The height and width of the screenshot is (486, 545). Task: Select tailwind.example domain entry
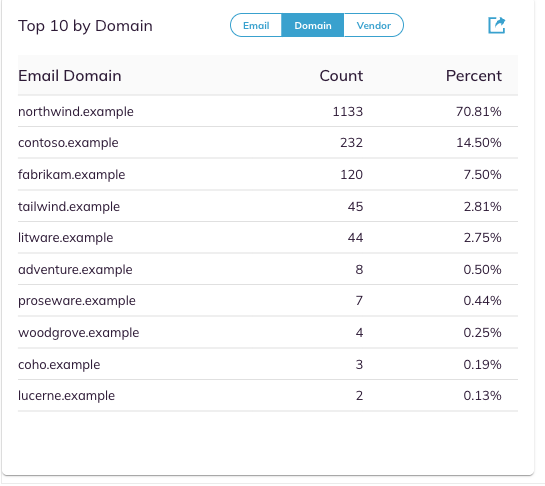(69, 206)
